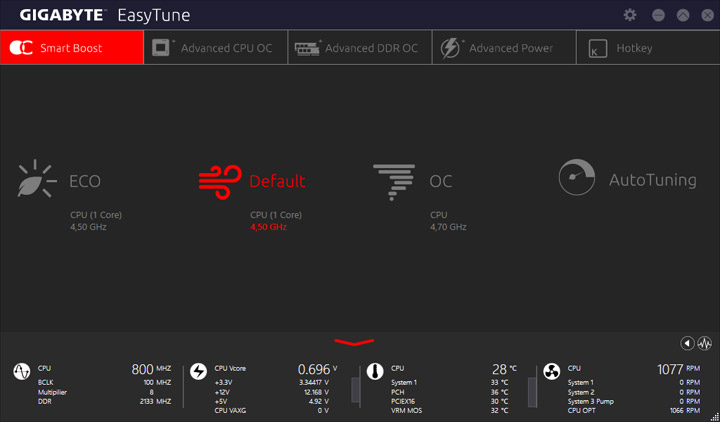The image size is (720, 422).
Task: Click the VRM MOS temperature row
Action: coord(450,411)
